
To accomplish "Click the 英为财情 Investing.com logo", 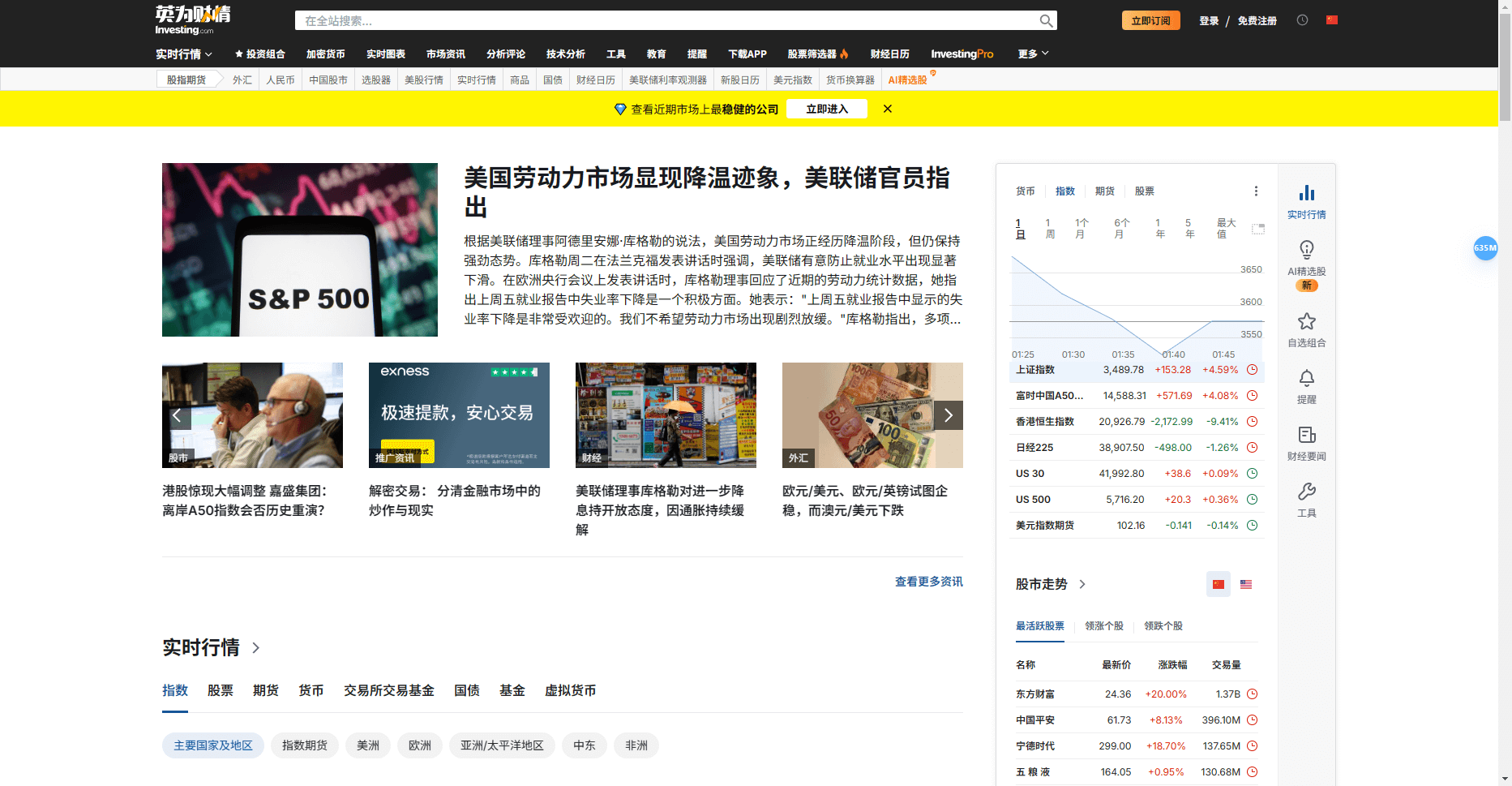I will click(x=193, y=20).
